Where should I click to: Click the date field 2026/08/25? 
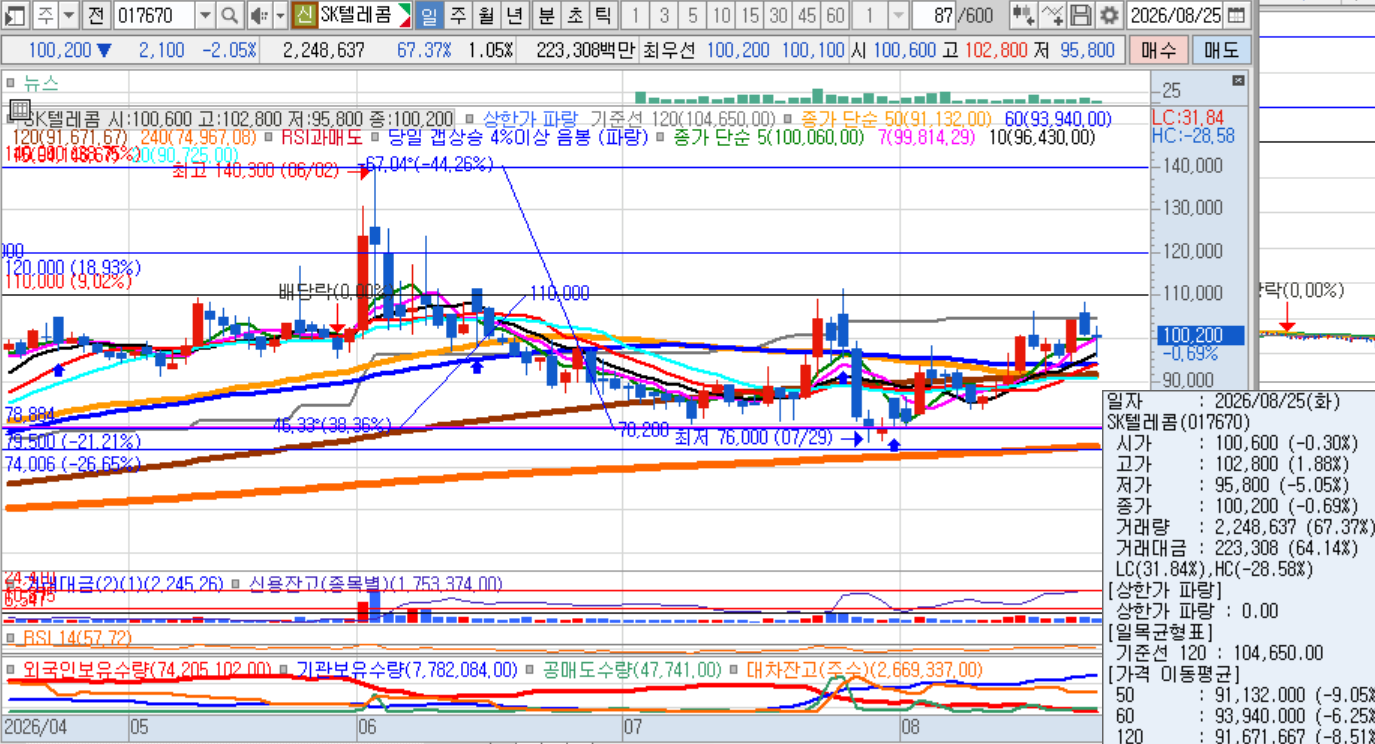(1175, 15)
